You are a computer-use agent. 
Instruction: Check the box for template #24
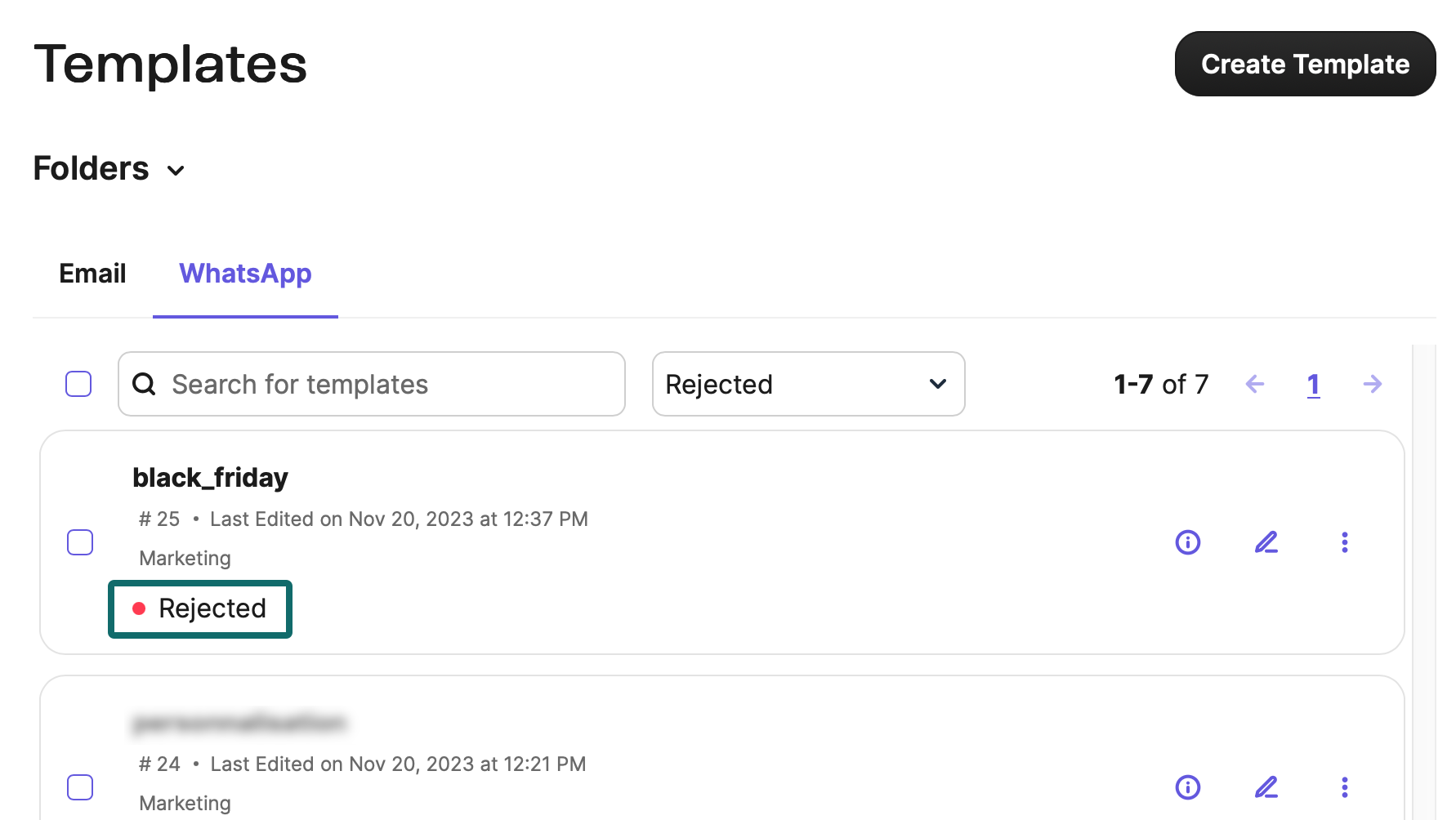coord(80,787)
